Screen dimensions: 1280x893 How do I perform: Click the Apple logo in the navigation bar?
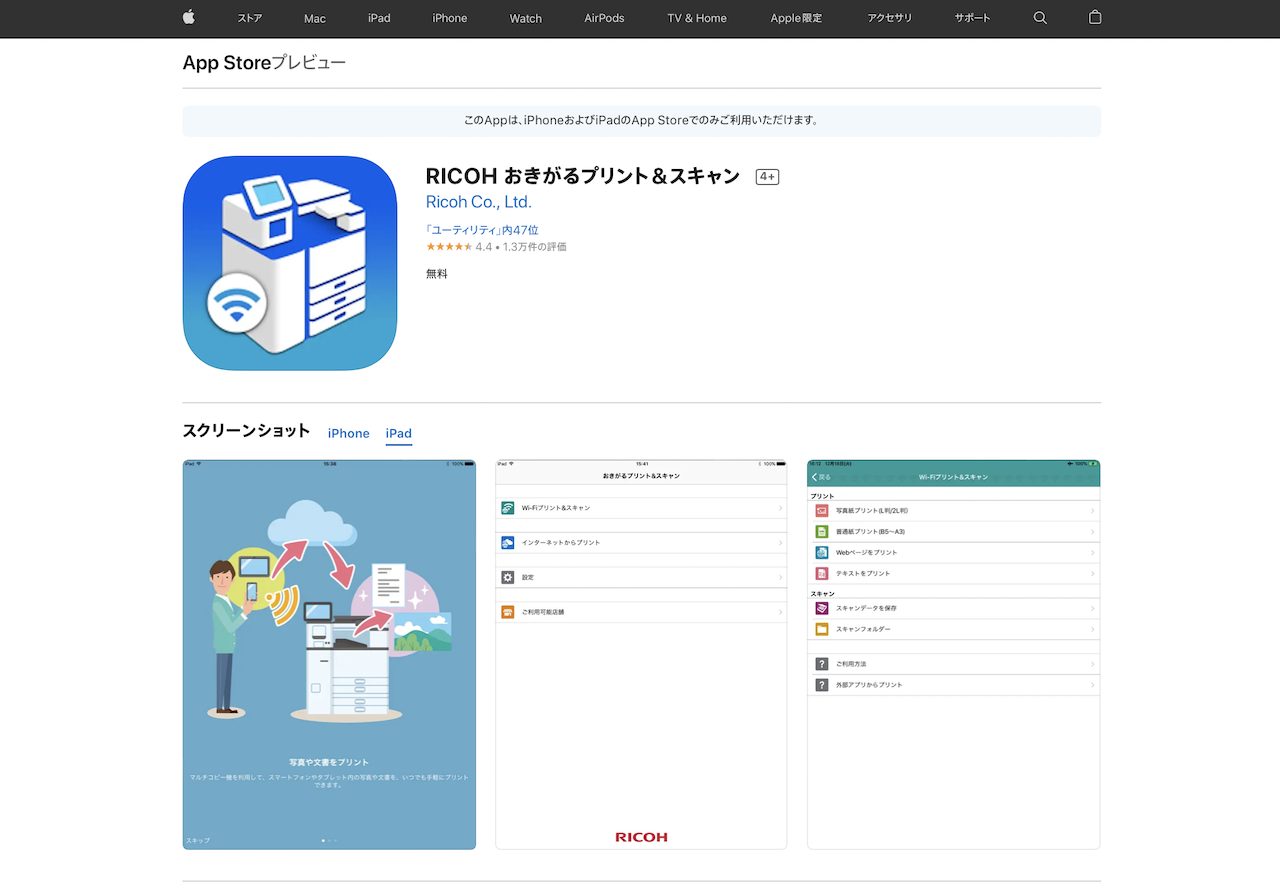coord(189,17)
